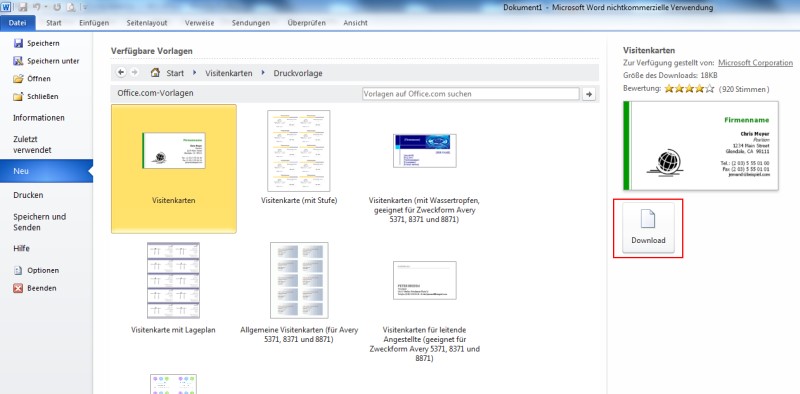Open the Einfügen ribbon tab
The image size is (800, 394).
(x=94, y=23)
